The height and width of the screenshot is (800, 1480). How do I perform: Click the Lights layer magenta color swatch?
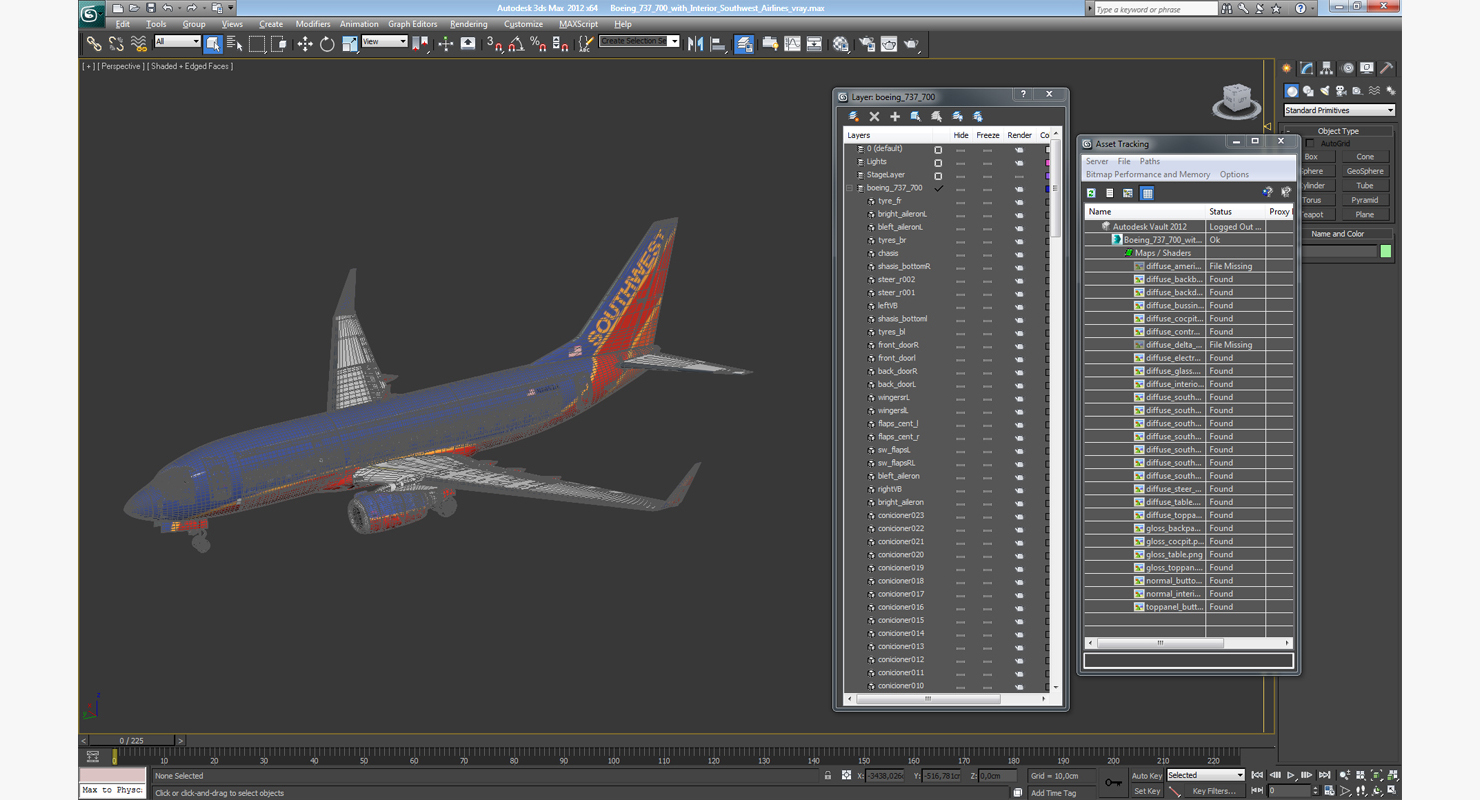[1047, 162]
